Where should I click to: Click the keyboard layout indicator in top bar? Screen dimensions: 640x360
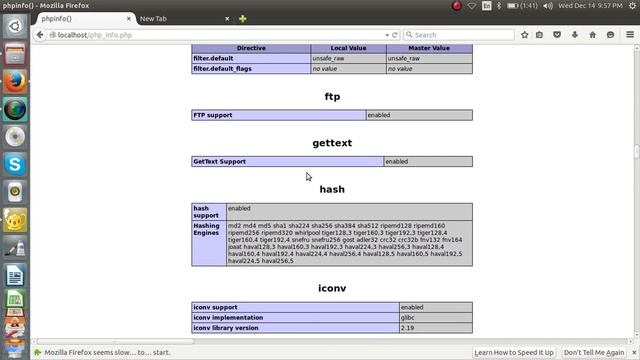pos(487,6)
